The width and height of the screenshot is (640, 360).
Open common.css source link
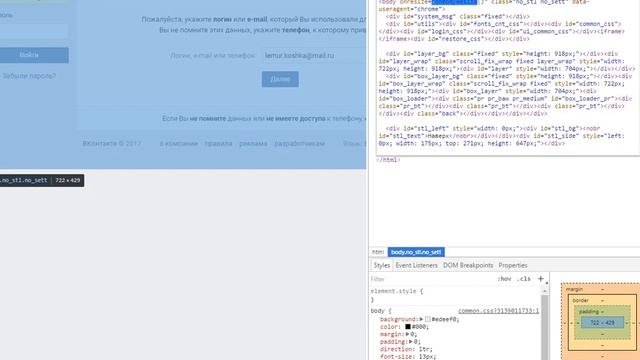498,311
